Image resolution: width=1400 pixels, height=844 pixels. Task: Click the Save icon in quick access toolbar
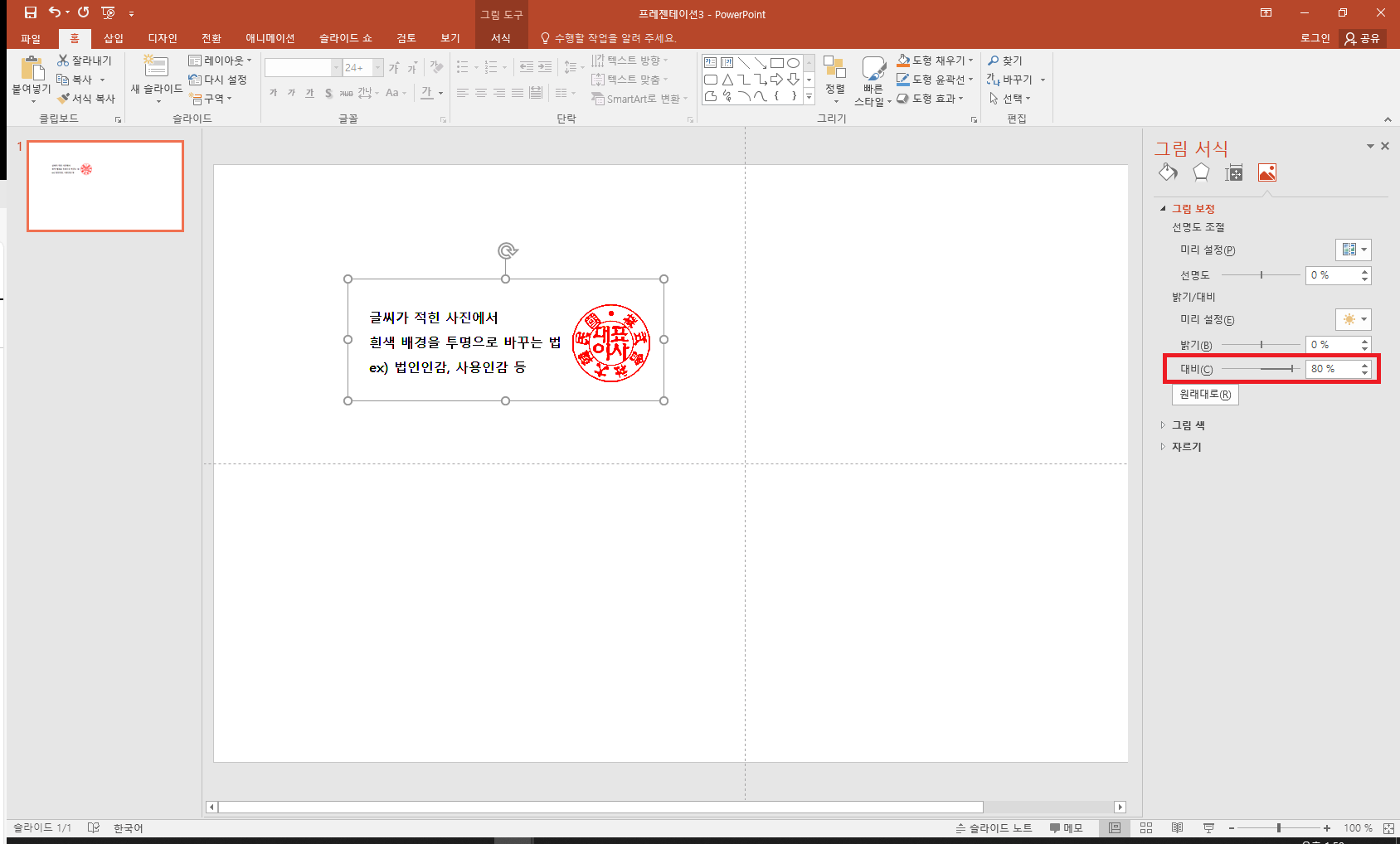pyautogui.click(x=31, y=12)
